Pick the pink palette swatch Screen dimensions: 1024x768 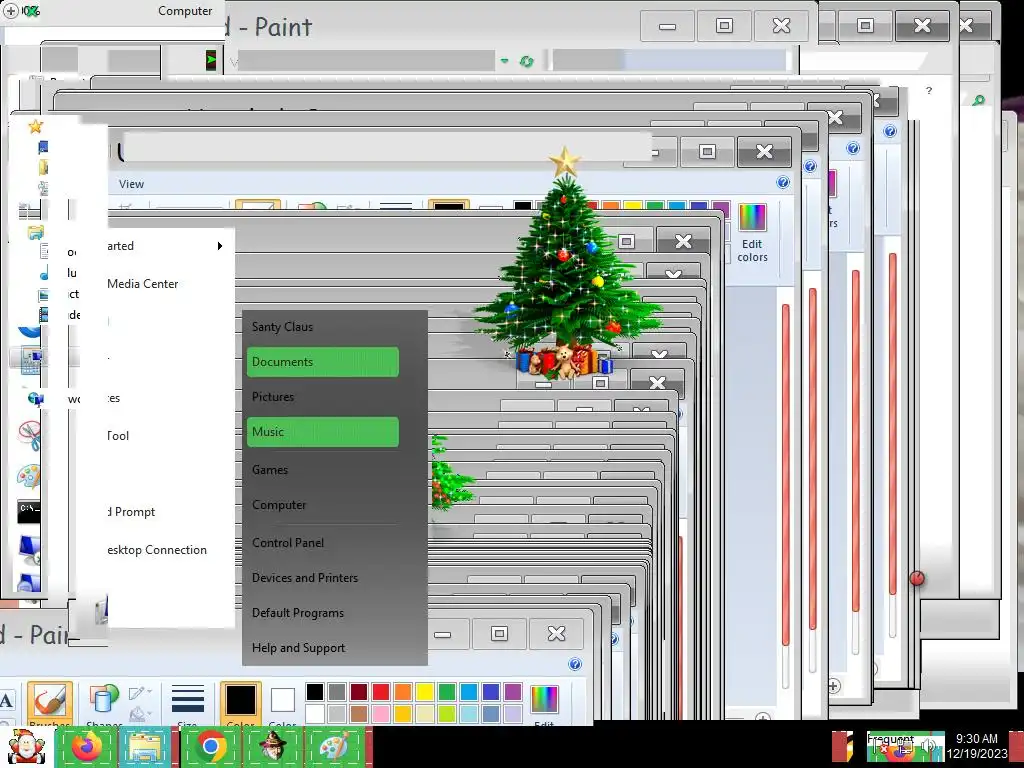381,713
